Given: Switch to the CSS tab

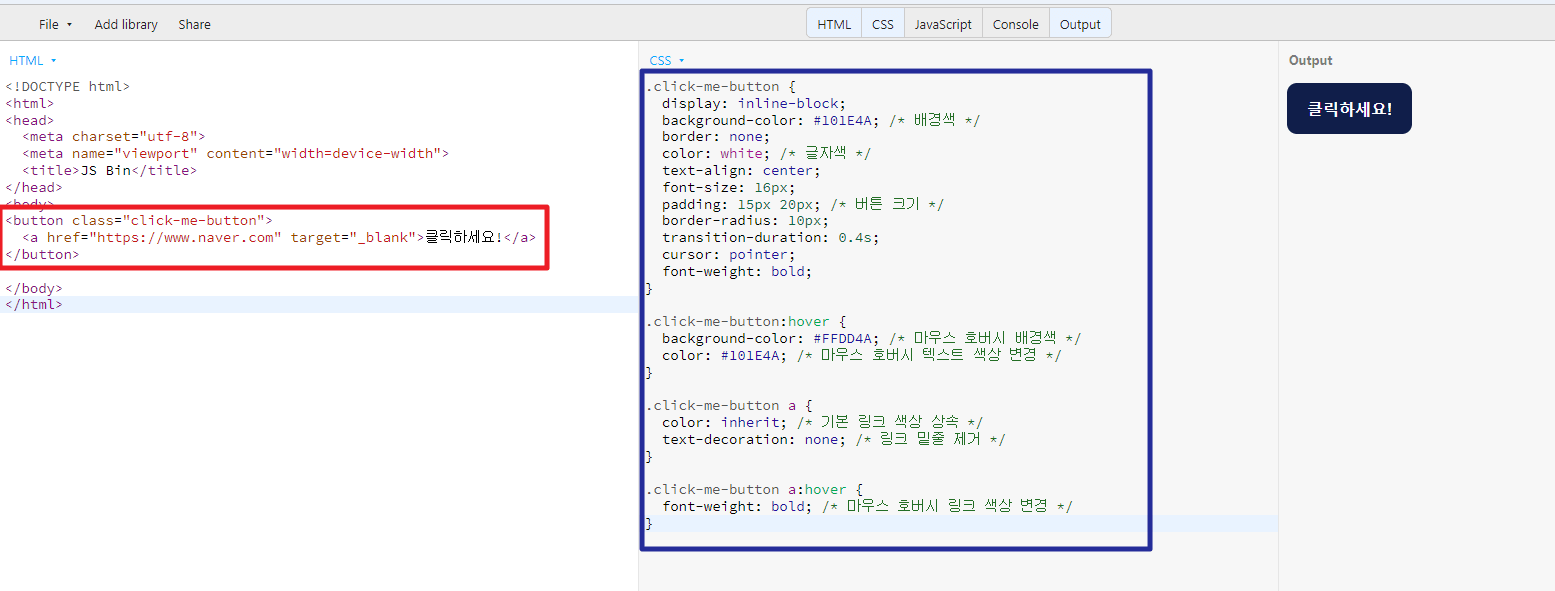Looking at the screenshot, I should pyautogui.click(x=882, y=22).
